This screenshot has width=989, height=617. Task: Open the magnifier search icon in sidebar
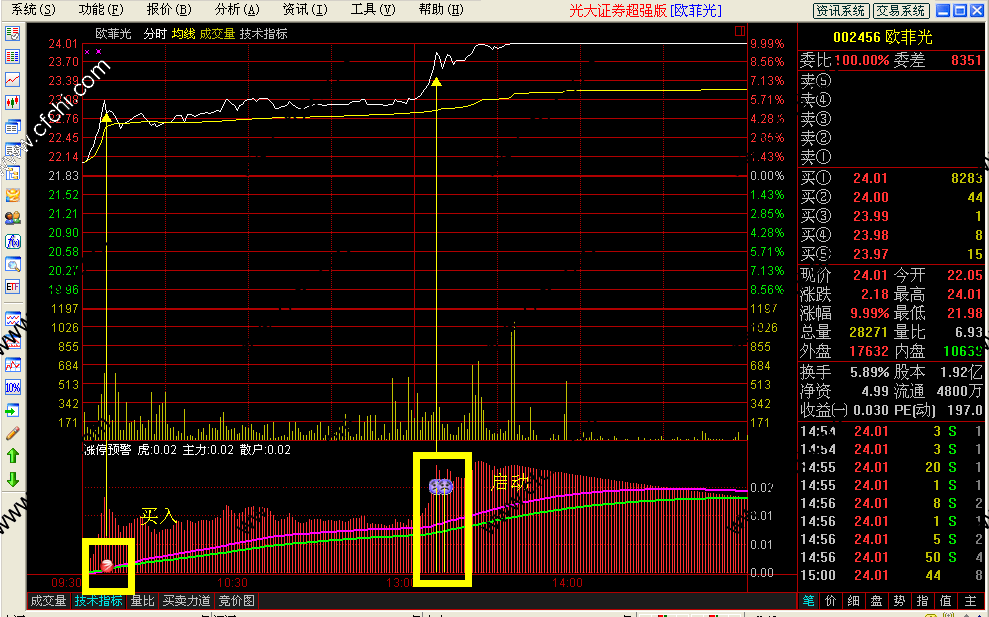(13, 265)
